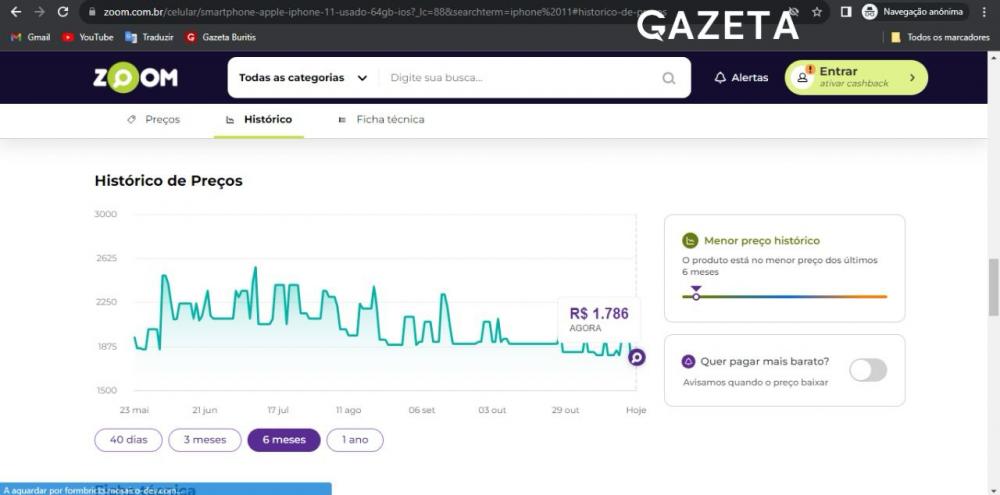Click the Zoom logo
The image size is (1000, 495).
point(136,78)
